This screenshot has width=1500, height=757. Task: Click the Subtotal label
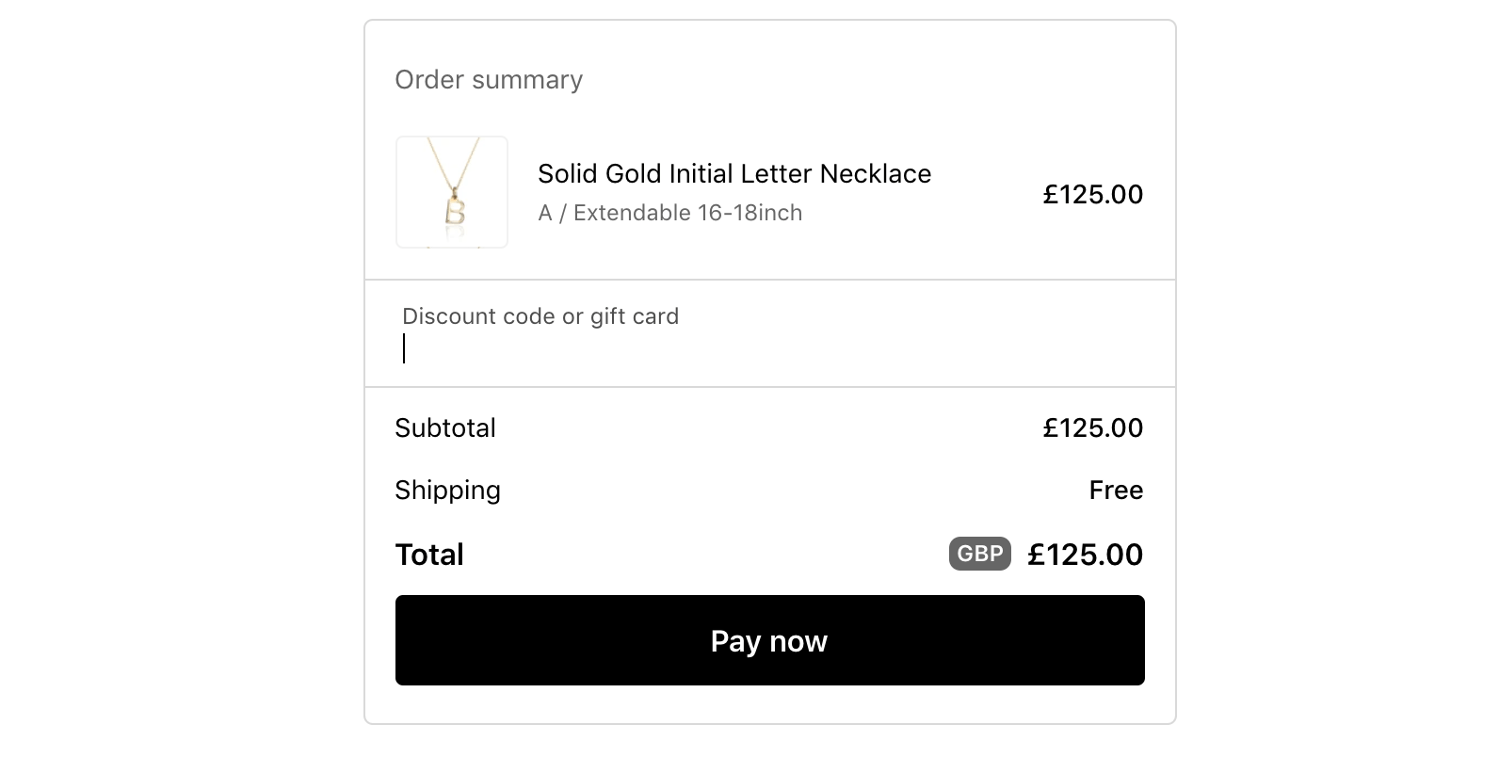(445, 428)
